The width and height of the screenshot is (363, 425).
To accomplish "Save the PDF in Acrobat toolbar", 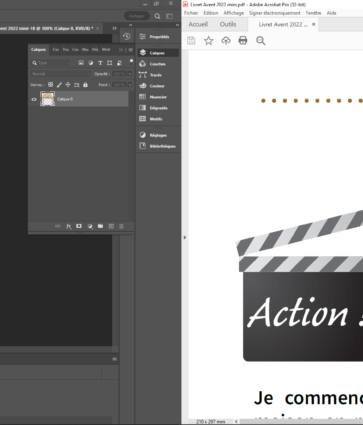I will click(191, 41).
